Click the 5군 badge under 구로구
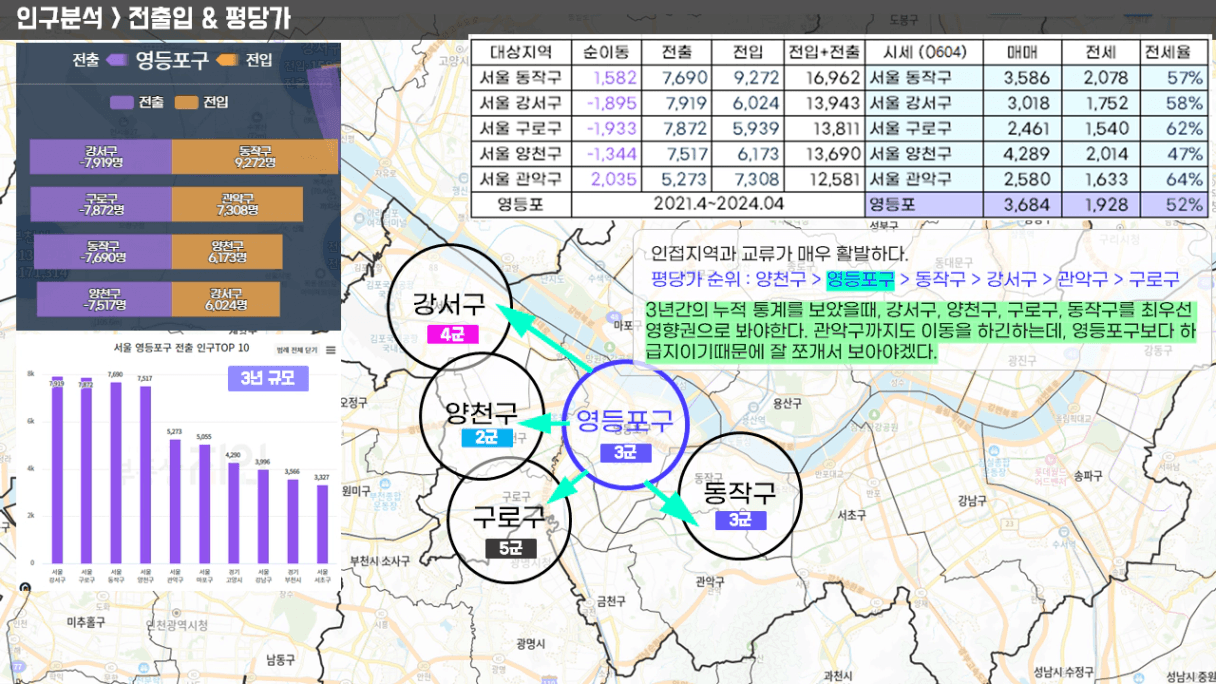 510,548
